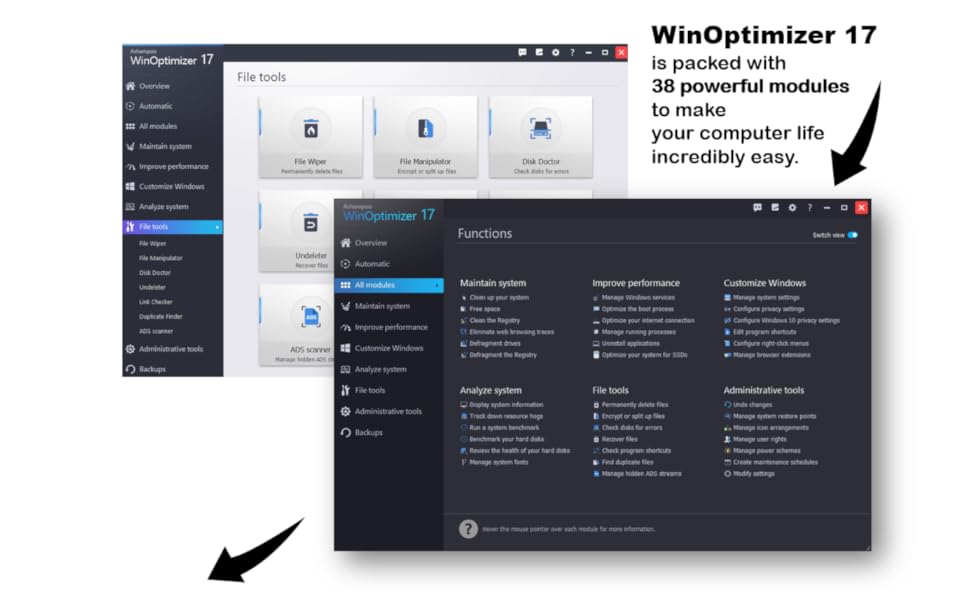Open the Disk Doctor tile
This screenshot has height=600, width=970.
541,137
